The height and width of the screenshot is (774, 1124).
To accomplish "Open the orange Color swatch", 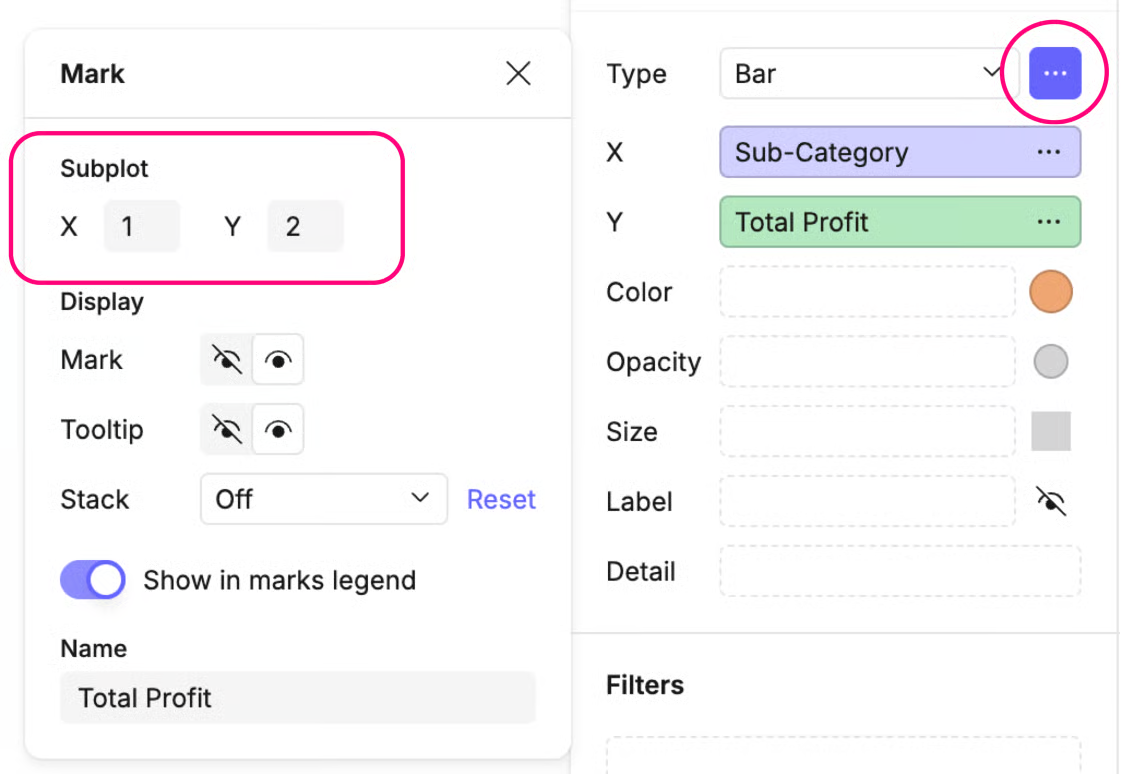I will tap(1051, 292).
